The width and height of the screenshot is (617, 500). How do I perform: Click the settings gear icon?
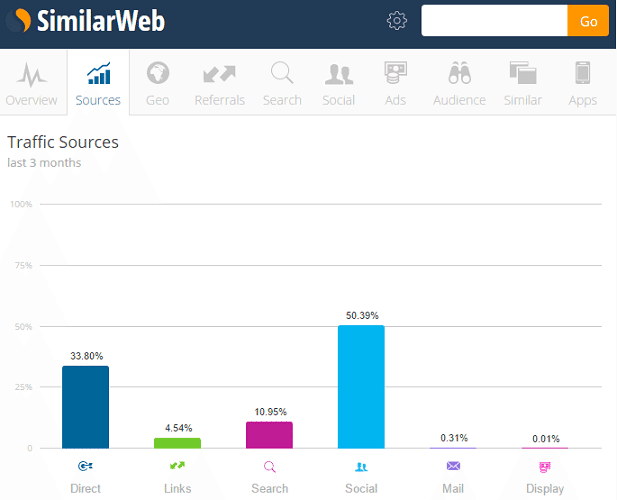[397, 21]
